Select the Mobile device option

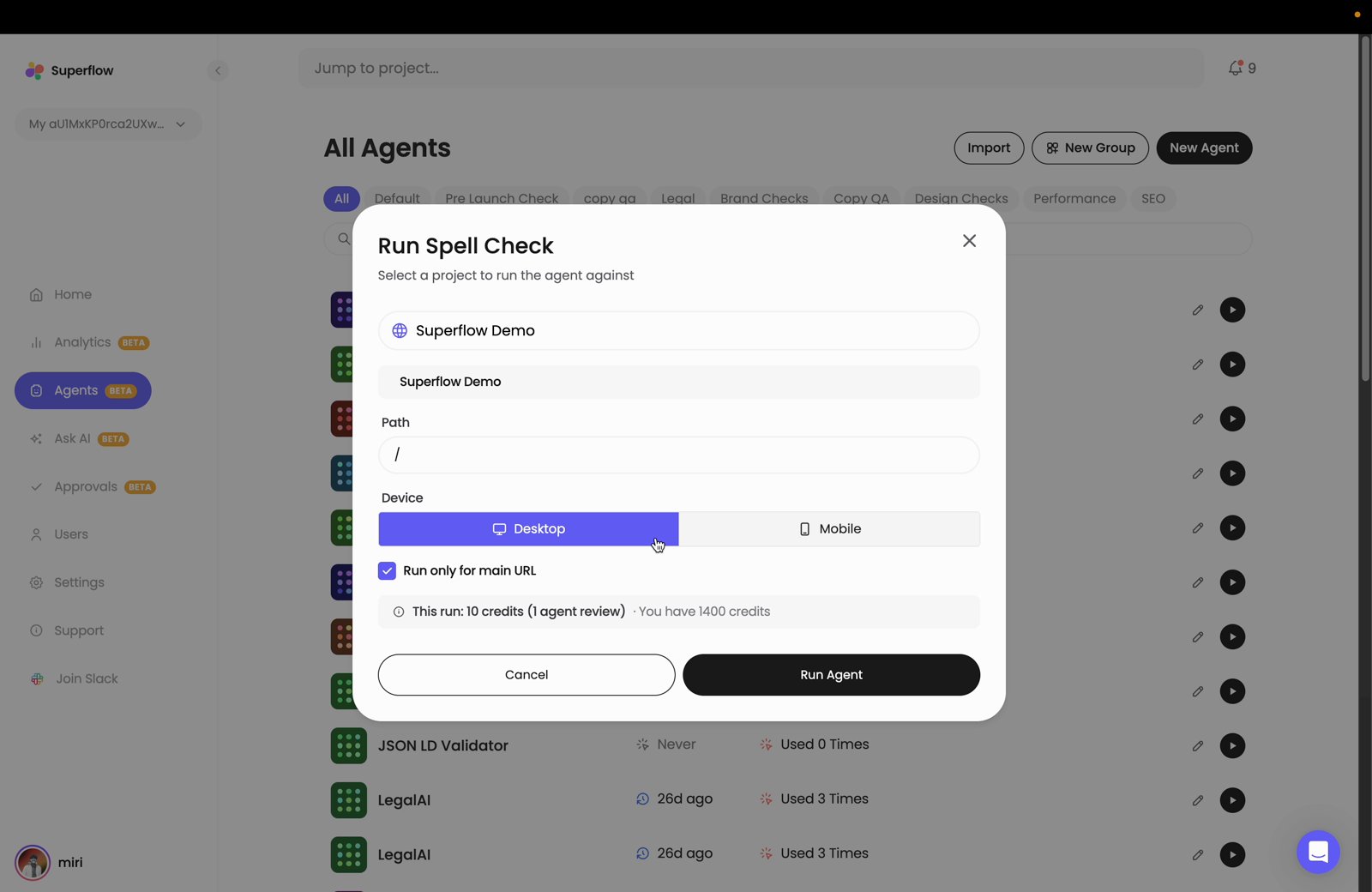point(829,529)
